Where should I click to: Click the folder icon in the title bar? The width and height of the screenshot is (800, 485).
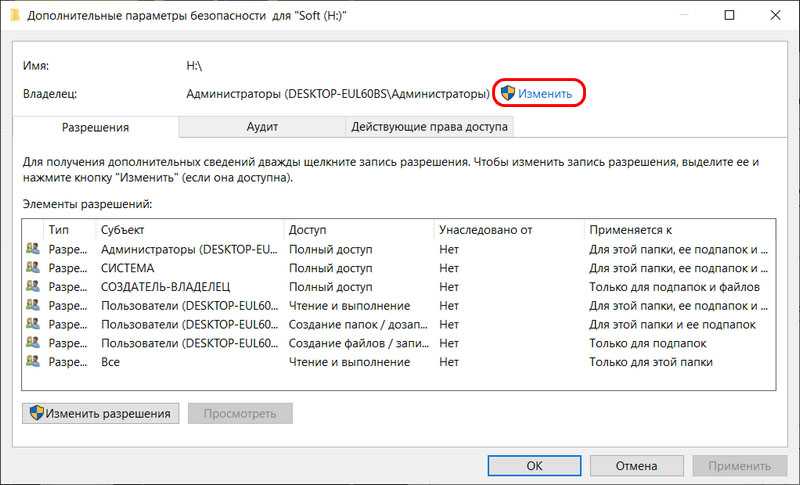11,15
